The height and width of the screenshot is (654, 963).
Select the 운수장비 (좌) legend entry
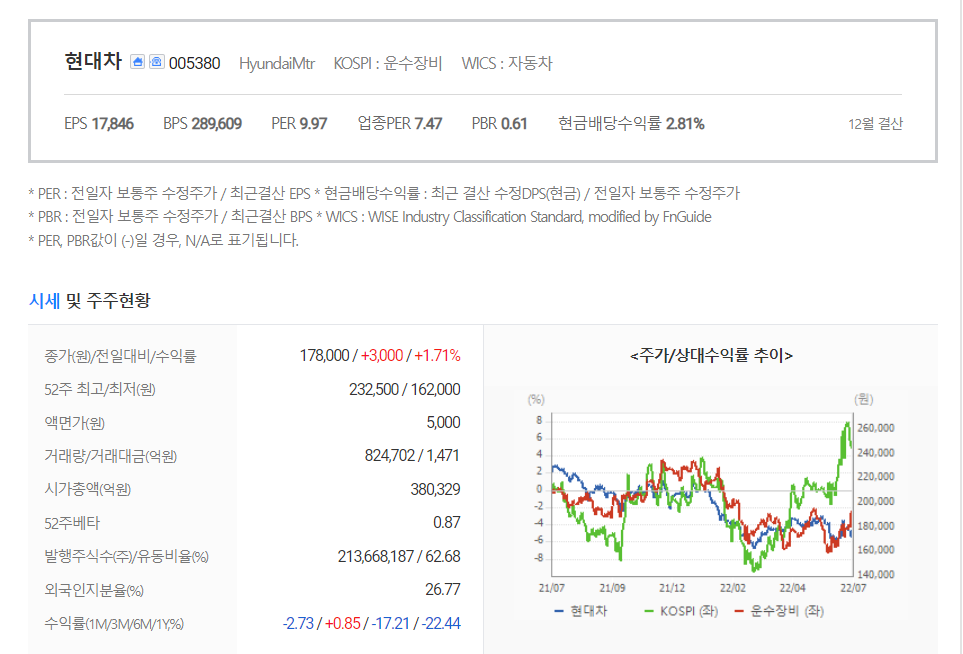tap(779, 611)
